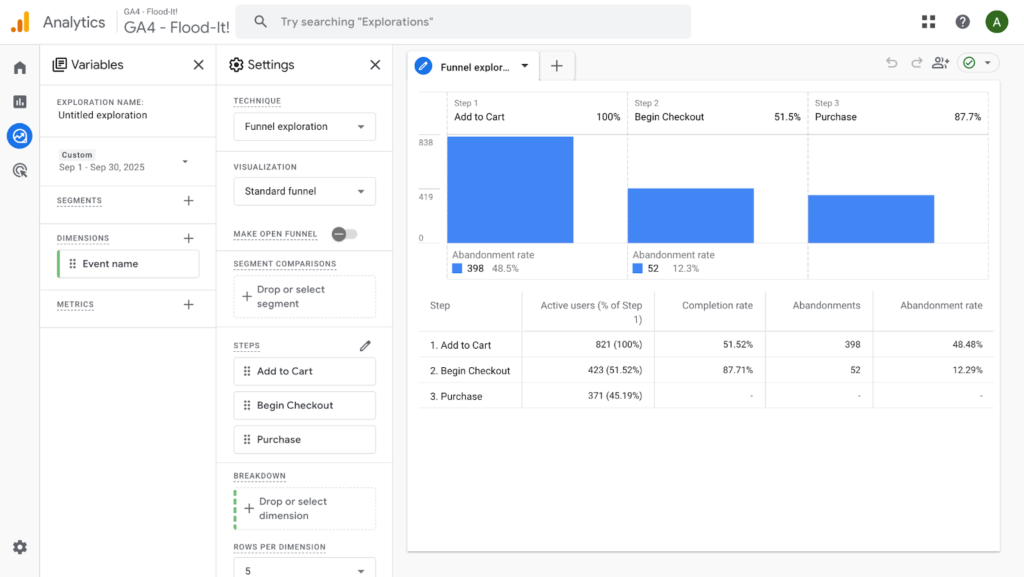Open the Help question mark icon
1024x577 pixels.
point(962,22)
